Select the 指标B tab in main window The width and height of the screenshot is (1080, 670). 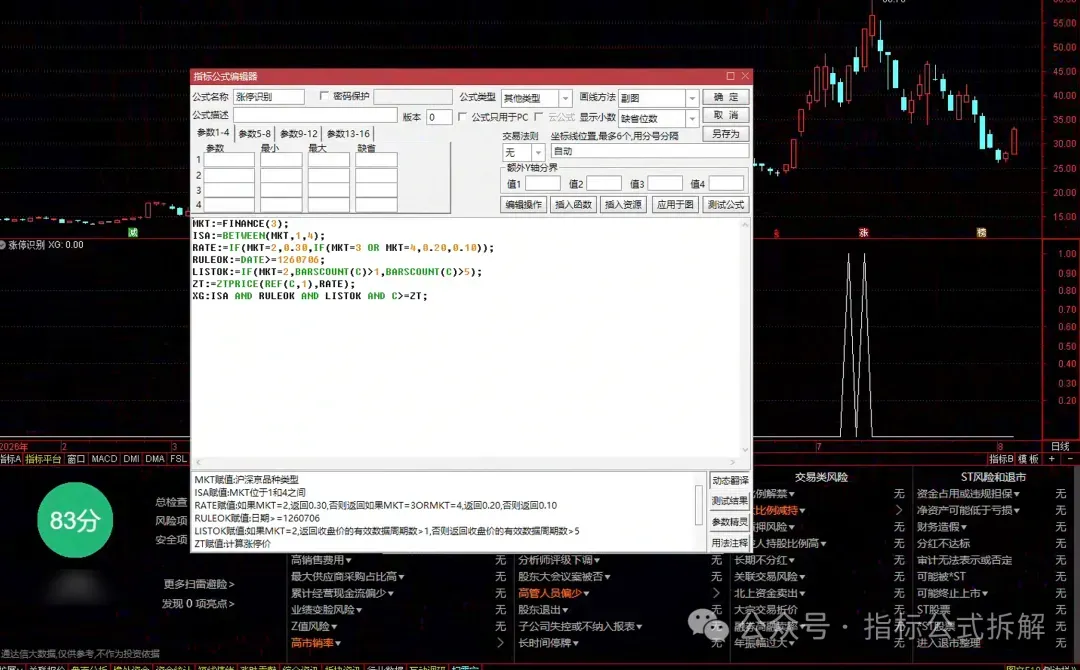(1001, 459)
